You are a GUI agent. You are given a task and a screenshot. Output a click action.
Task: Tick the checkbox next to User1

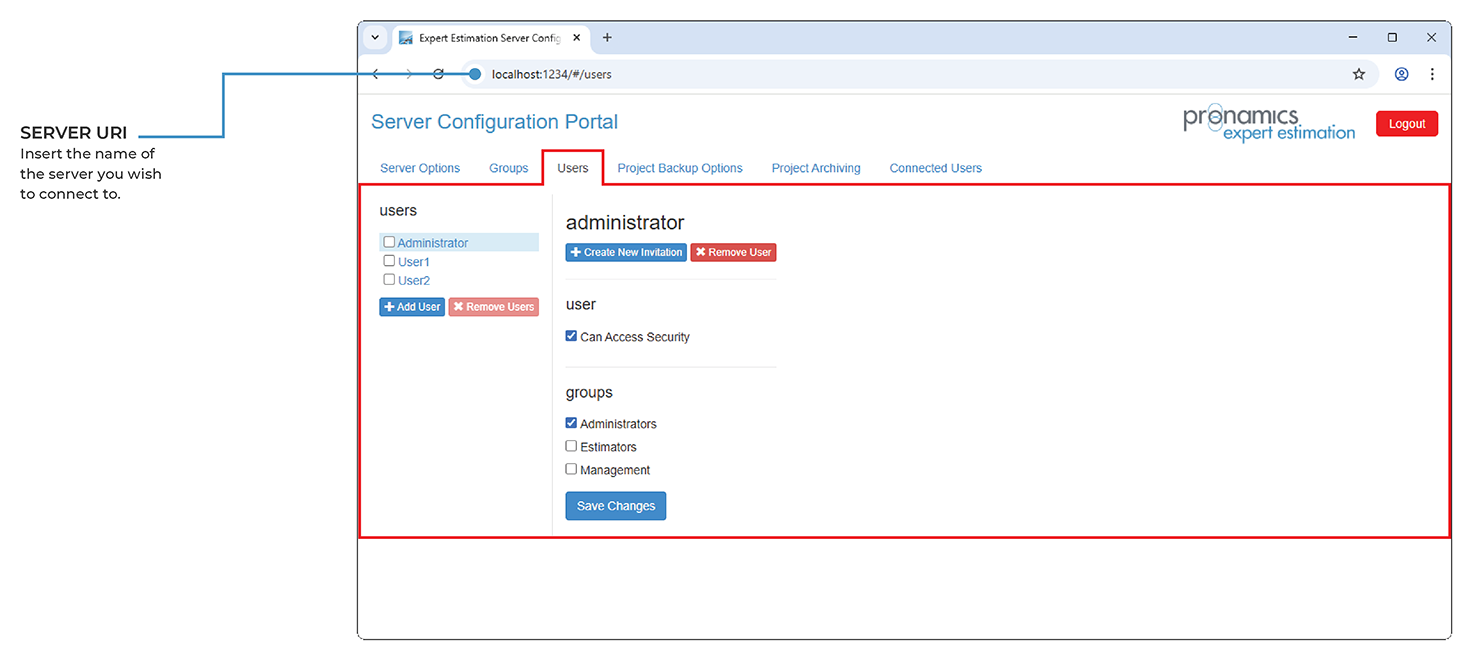pyautogui.click(x=389, y=261)
